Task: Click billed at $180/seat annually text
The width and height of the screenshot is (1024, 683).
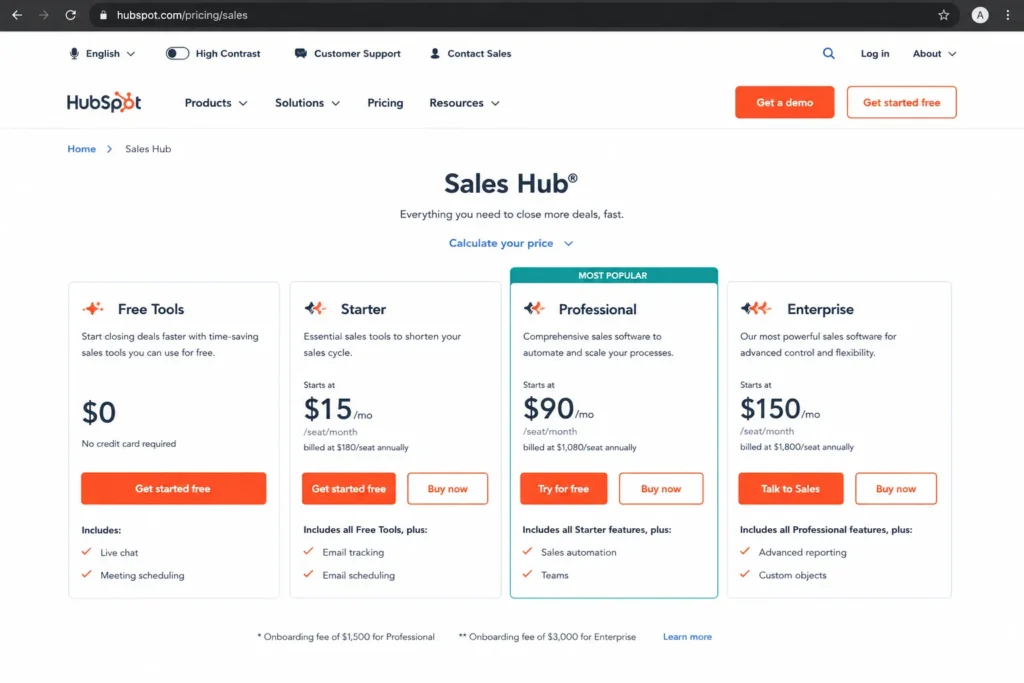Action: point(356,447)
